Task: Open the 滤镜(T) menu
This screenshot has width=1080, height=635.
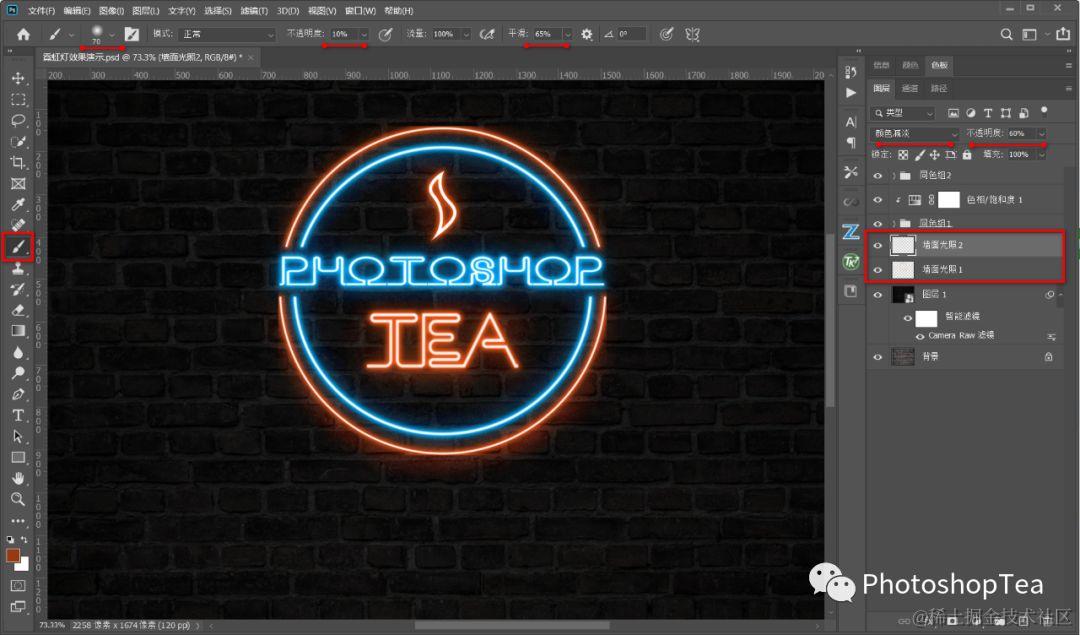Action: pyautogui.click(x=254, y=10)
